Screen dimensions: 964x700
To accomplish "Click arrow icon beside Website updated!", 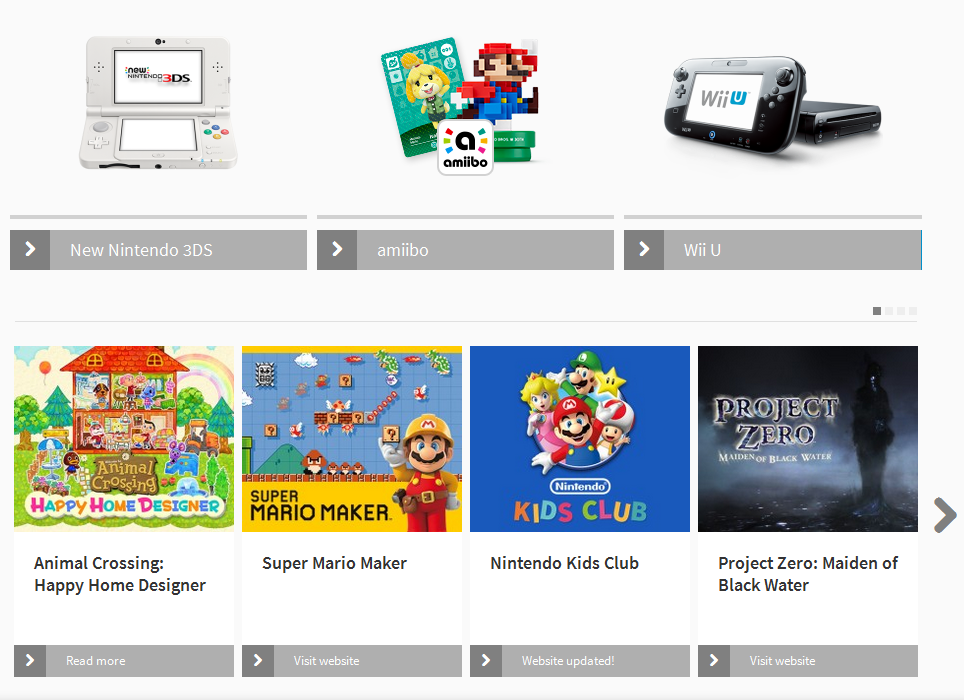I will pos(486,661).
